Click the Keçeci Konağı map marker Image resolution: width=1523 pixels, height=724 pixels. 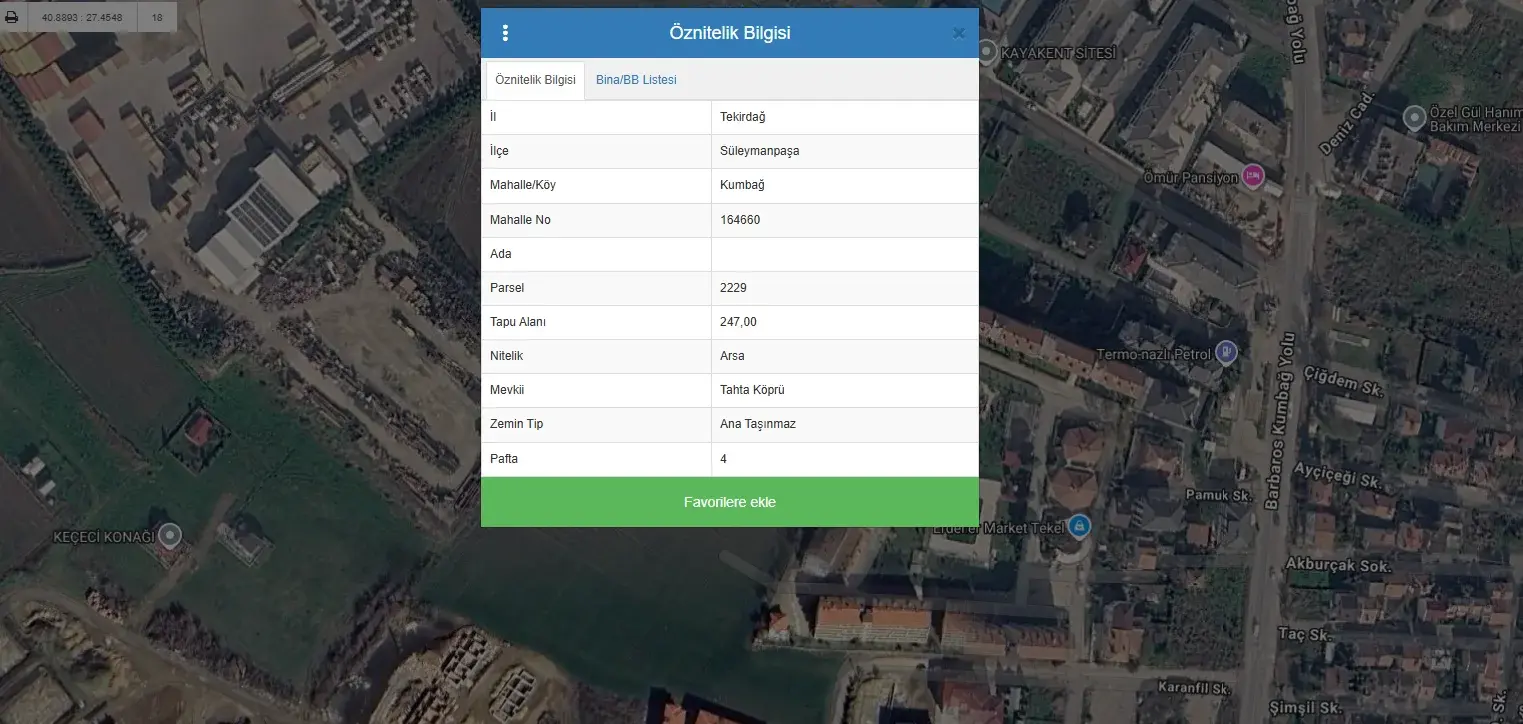171,537
